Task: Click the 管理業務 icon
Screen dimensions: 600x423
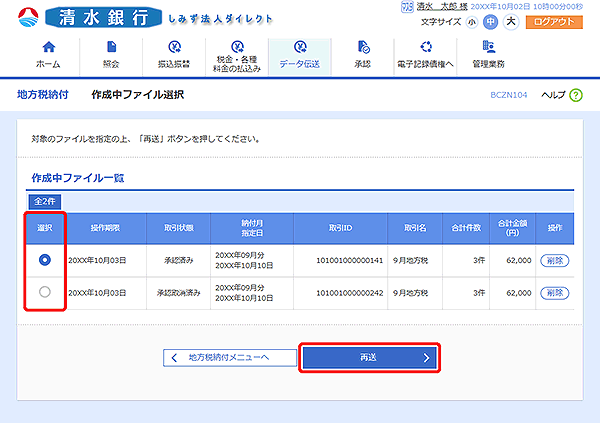Action: [x=489, y=47]
